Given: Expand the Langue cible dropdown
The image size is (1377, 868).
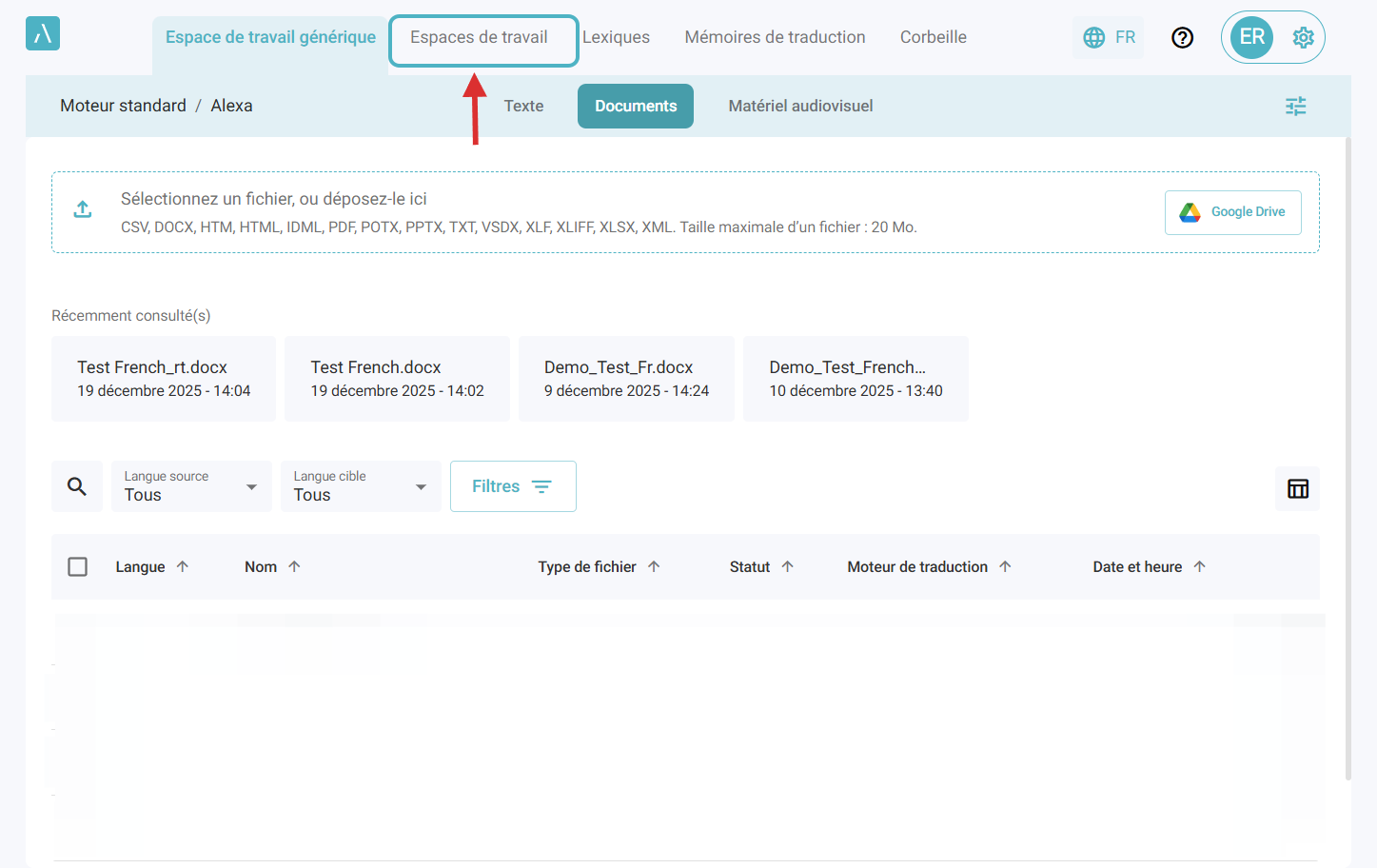Looking at the screenshot, I should pyautogui.click(x=361, y=486).
